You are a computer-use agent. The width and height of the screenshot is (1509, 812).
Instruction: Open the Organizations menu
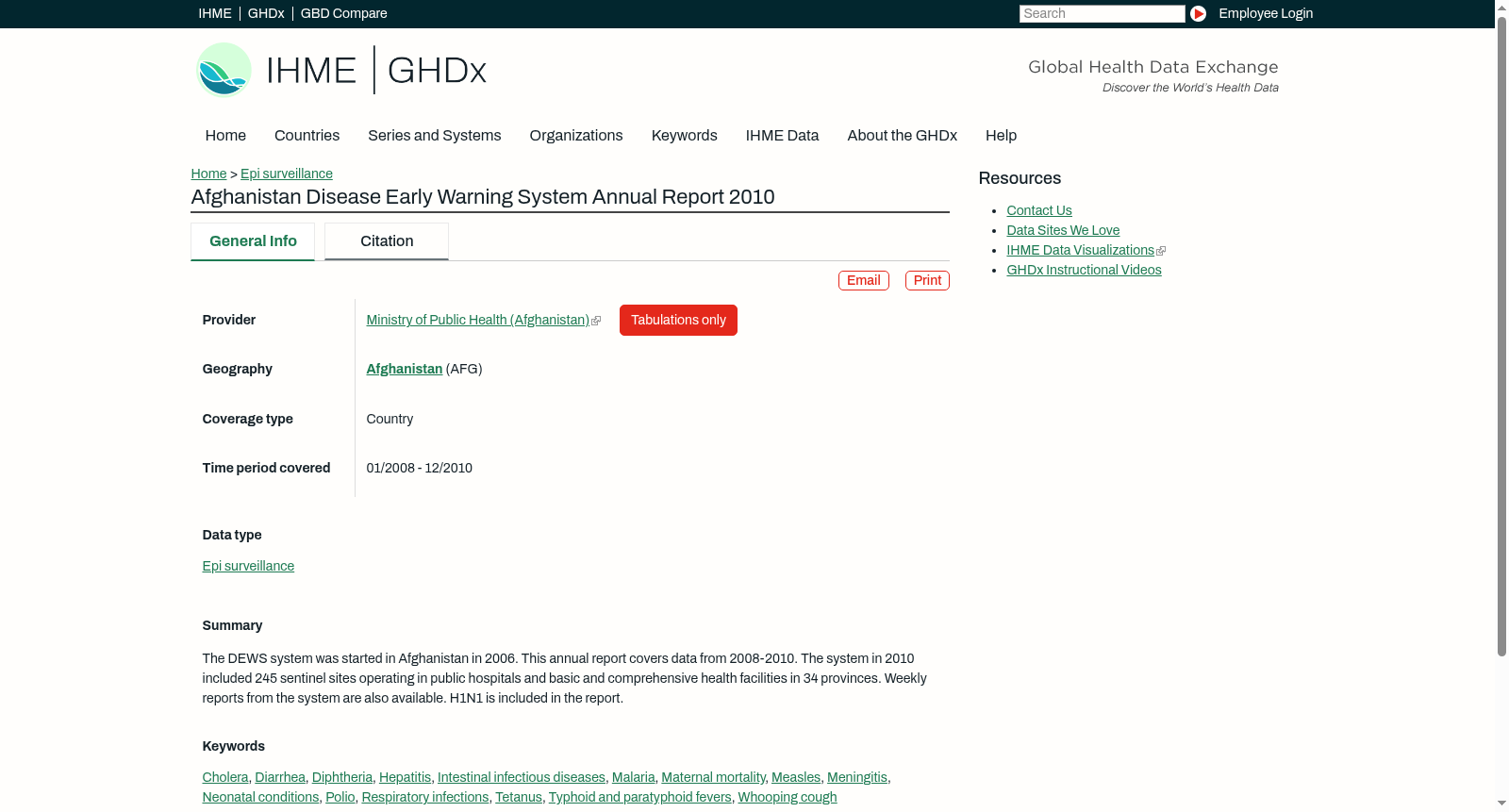(576, 136)
